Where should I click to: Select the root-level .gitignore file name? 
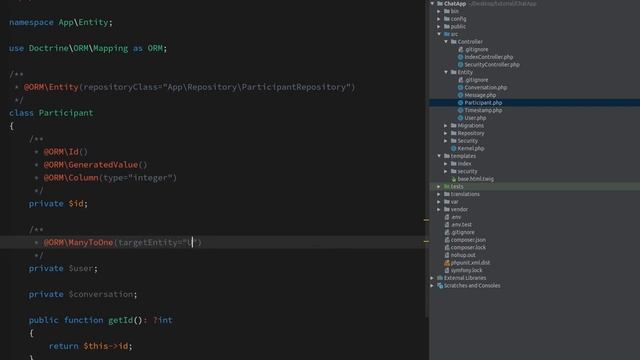pyautogui.click(x=463, y=232)
